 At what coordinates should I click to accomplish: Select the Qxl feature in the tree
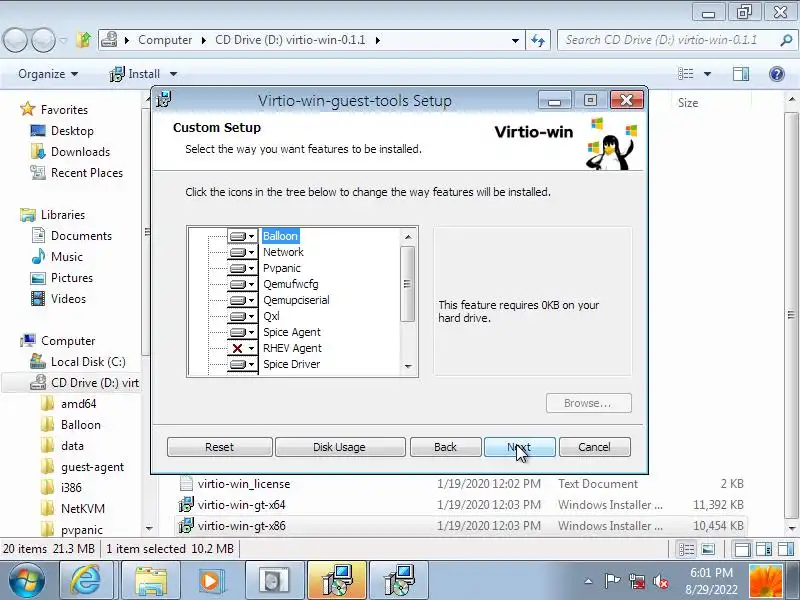pyautogui.click(x=271, y=316)
